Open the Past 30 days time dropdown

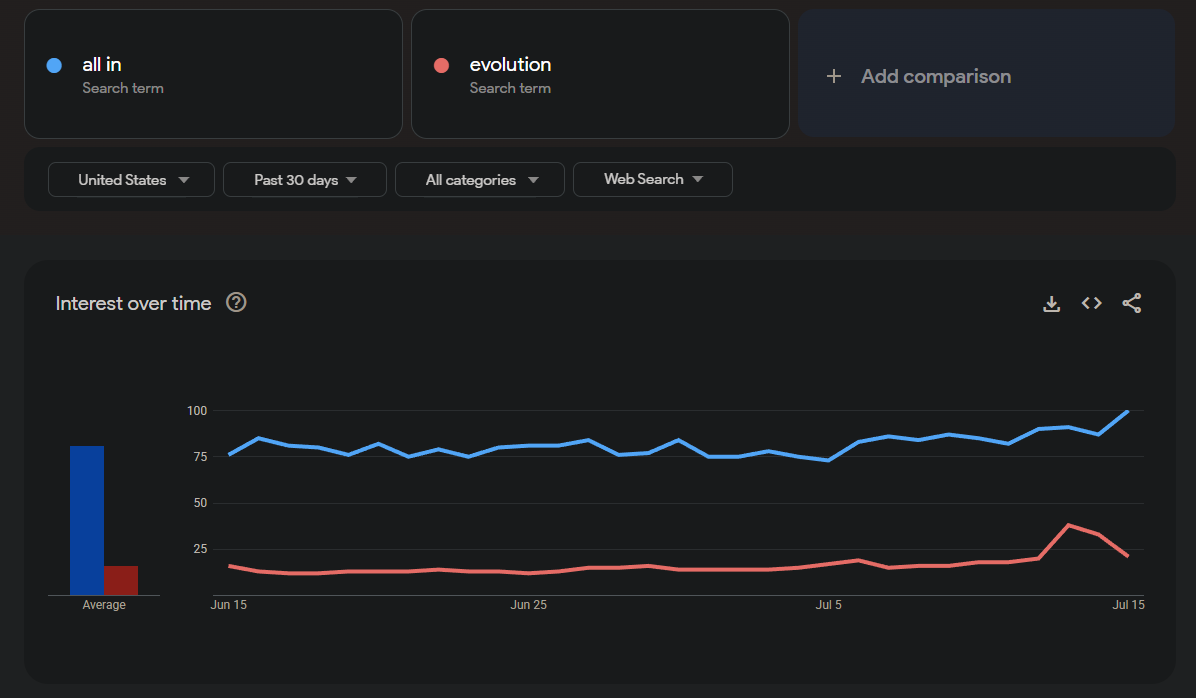[304, 180]
